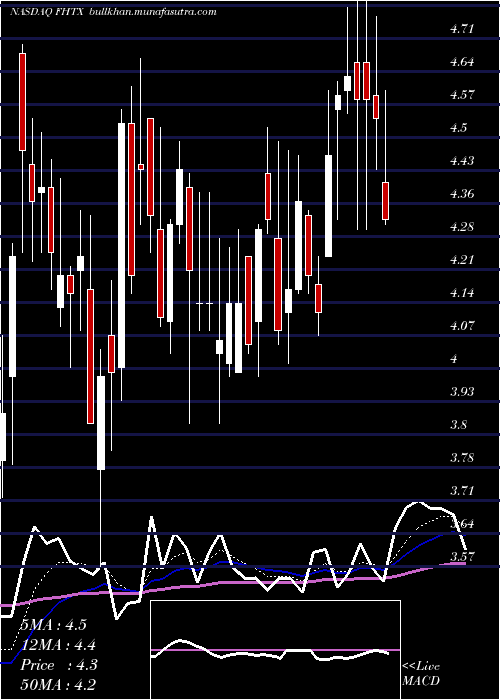Click the 4.5 price axis label
The image size is (500, 700).
coord(458,128)
